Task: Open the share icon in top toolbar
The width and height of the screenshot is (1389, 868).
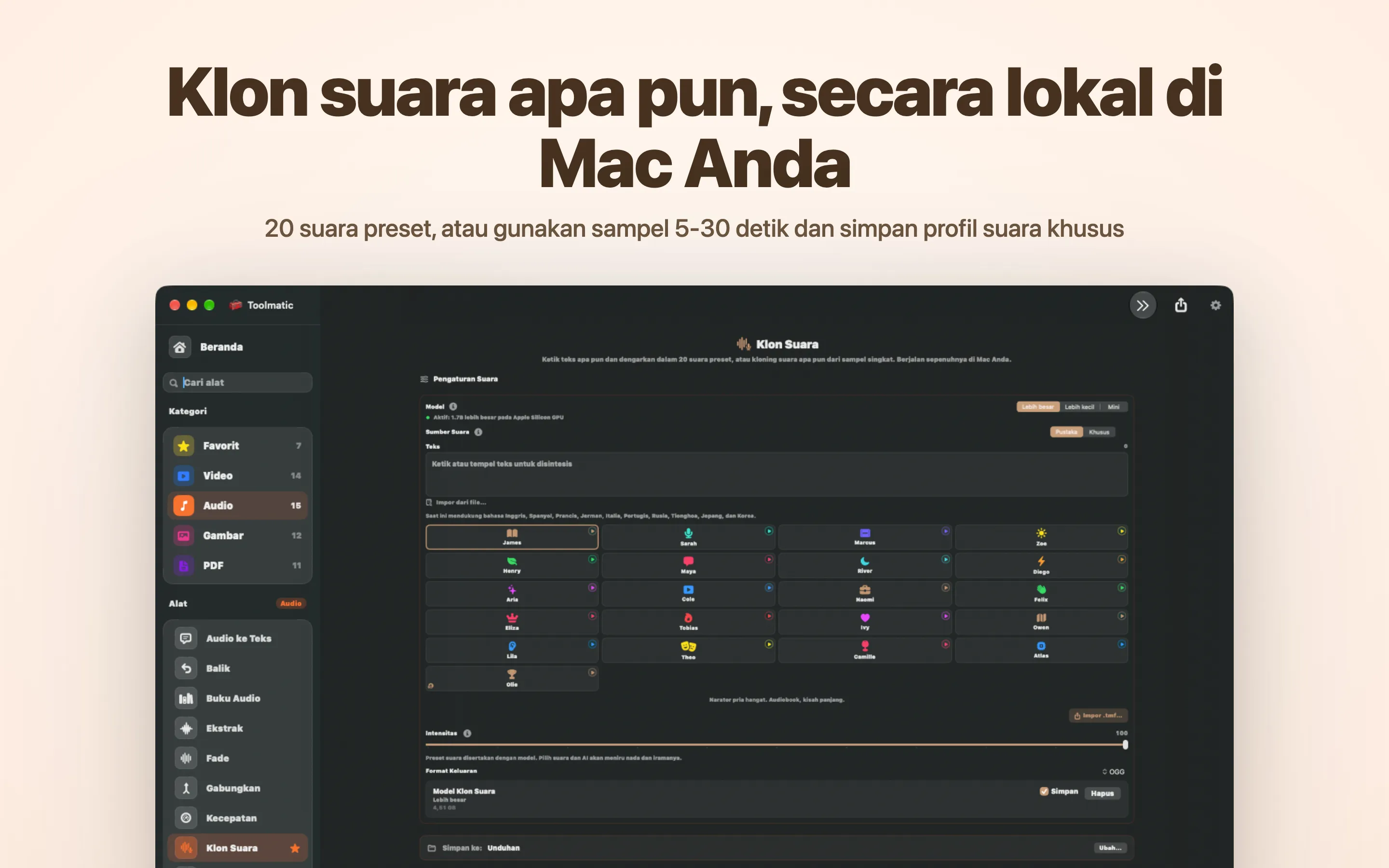Action: [x=1181, y=305]
